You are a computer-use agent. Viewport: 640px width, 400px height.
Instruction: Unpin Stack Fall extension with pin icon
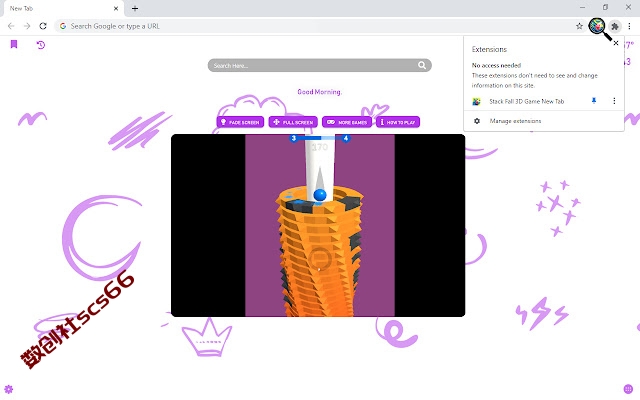click(x=594, y=101)
